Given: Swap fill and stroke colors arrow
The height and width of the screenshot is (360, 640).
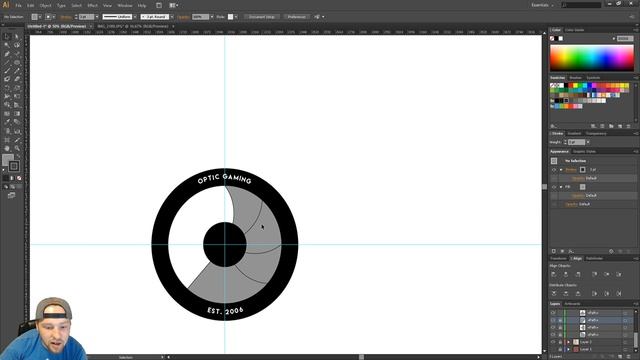Looking at the screenshot, I should click(18, 157).
